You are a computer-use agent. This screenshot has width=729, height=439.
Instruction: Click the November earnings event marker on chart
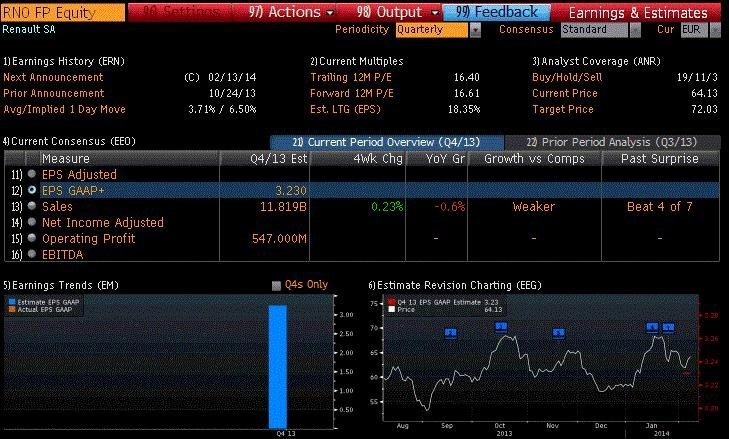pos(559,333)
